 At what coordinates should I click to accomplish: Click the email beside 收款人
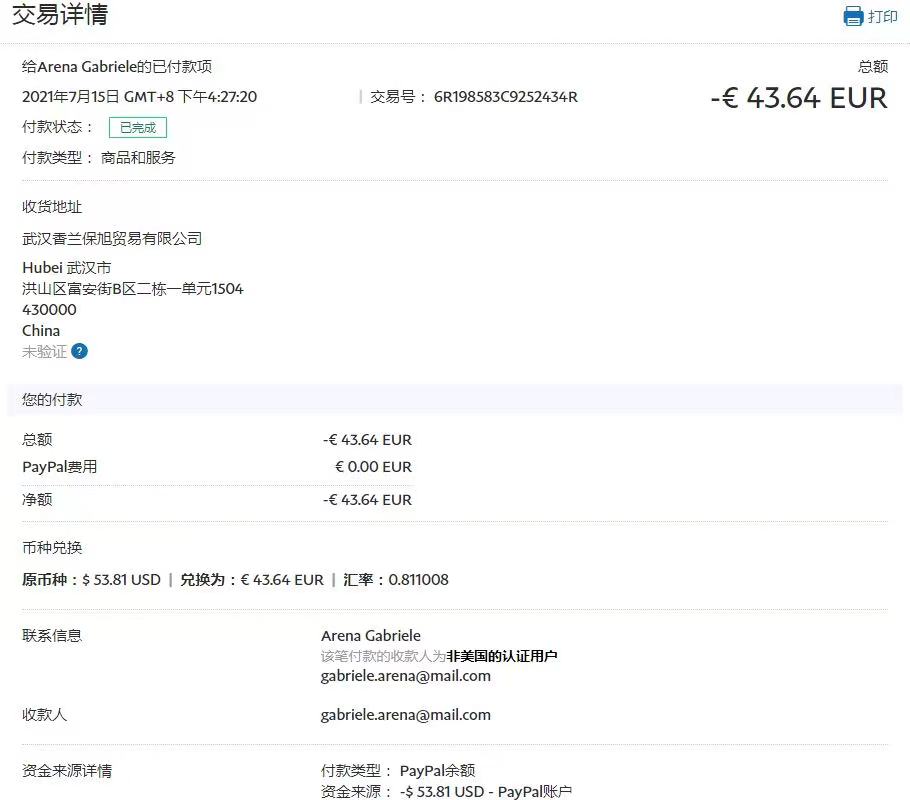coord(405,715)
